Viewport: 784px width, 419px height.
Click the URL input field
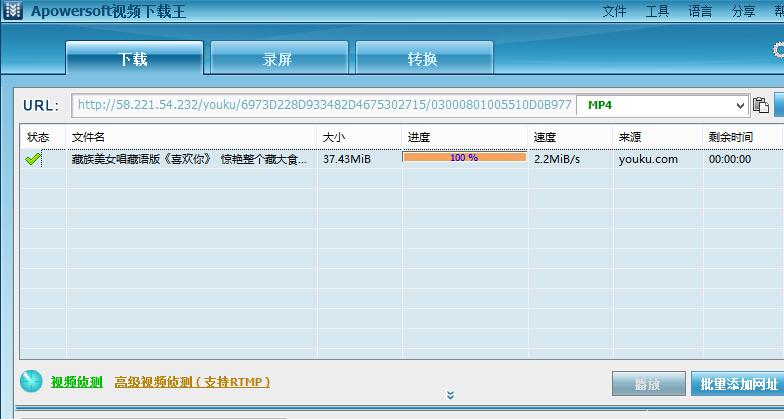point(324,106)
